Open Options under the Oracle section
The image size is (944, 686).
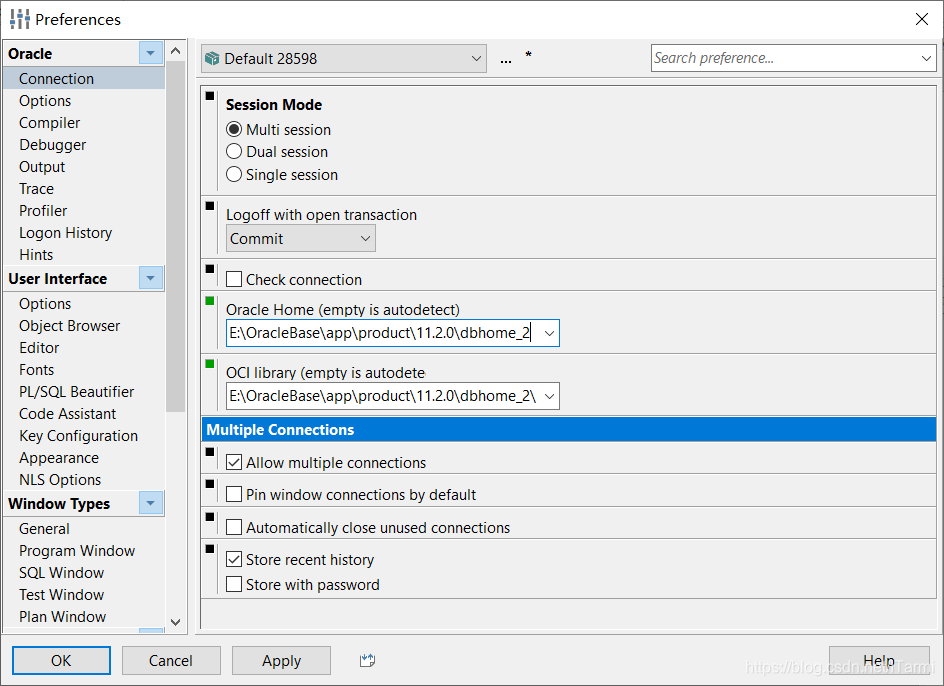[x=45, y=101]
